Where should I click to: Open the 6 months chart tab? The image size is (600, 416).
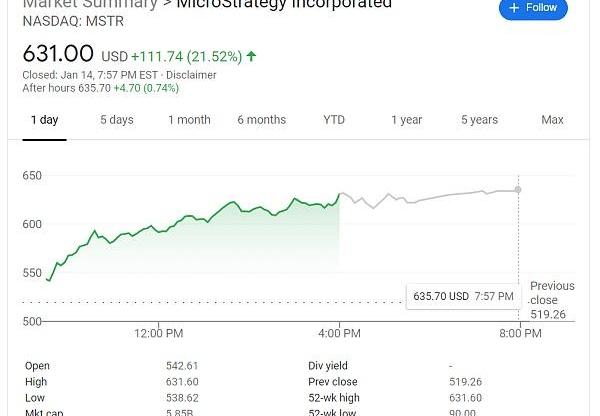tap(261, 120)
